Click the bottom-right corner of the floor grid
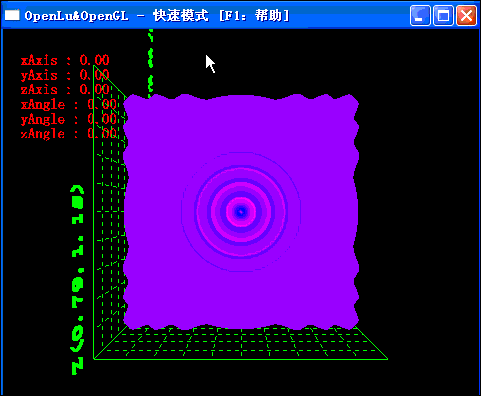The width and height of the screenshot is (481, 396). tap(387, 359)
